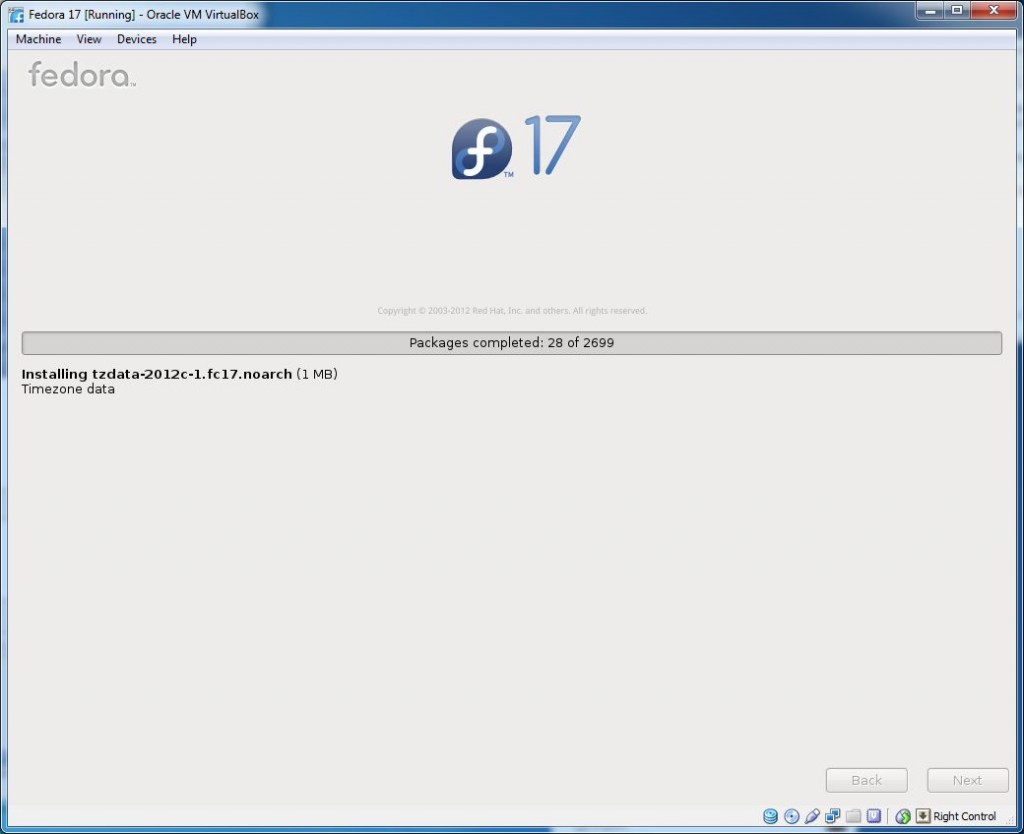Open the Help menu
The image size is (1024, 834).
point(184,39)
